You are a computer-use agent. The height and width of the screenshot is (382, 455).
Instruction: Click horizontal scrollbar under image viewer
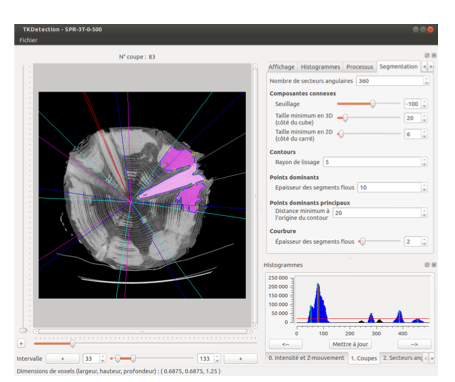(143, 331)
